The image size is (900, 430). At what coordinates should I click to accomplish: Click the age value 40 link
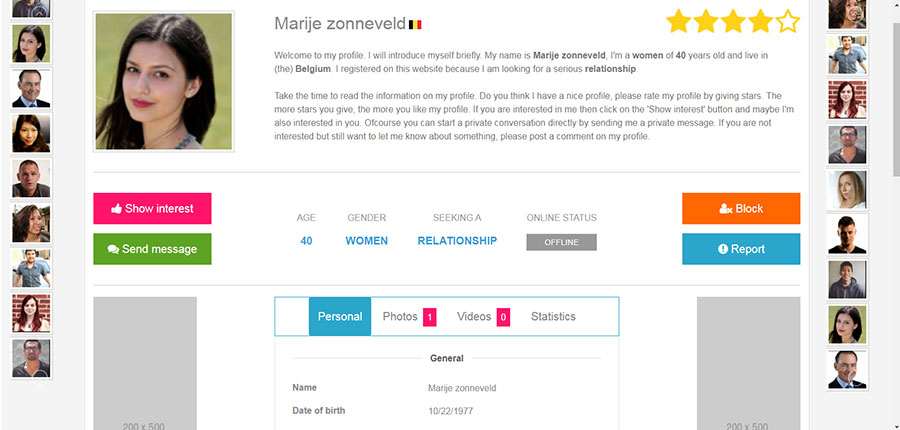pos(306,241)
